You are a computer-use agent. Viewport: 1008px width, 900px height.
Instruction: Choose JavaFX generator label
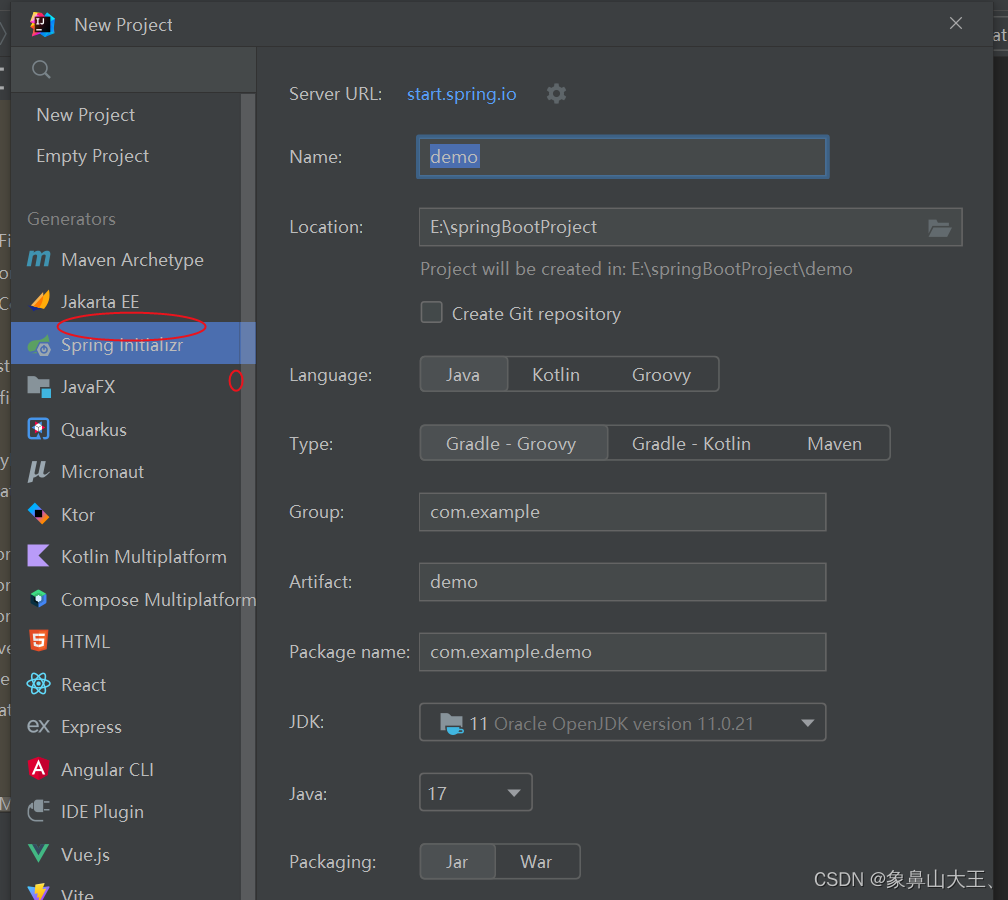click(88, 387)
